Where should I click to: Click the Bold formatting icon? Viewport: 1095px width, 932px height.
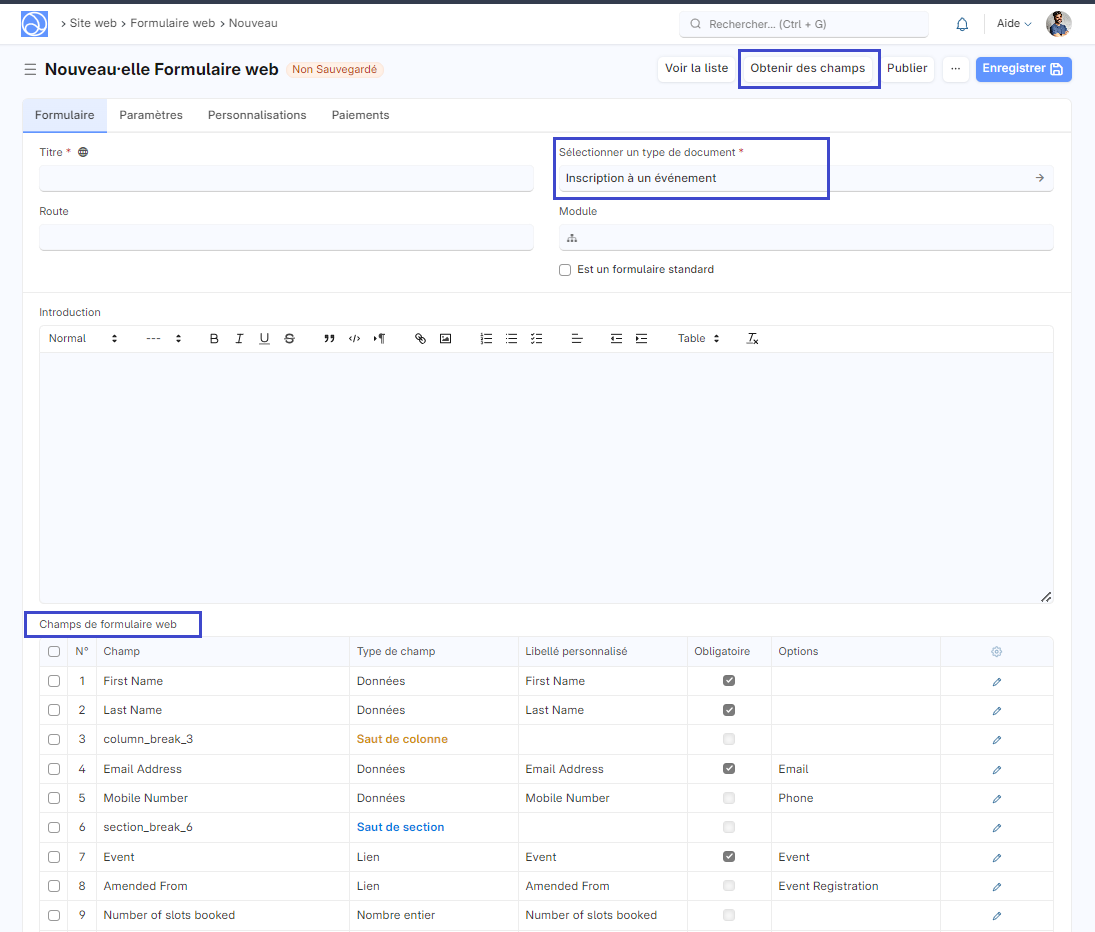[214, 339]
